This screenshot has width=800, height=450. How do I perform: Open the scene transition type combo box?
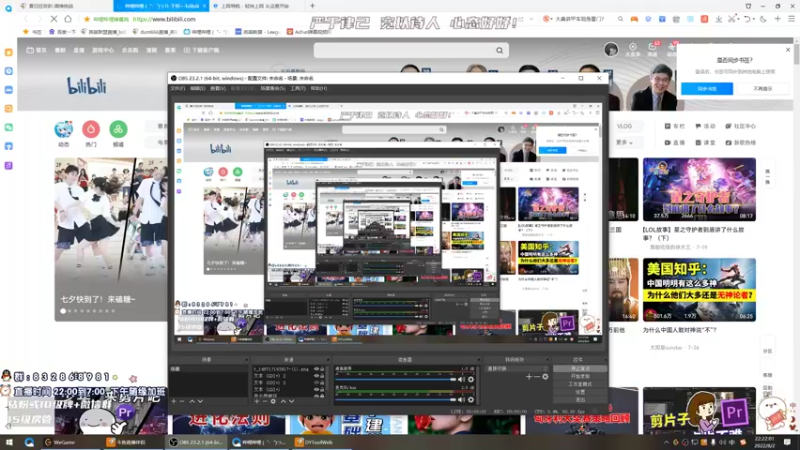click(516, 368)
